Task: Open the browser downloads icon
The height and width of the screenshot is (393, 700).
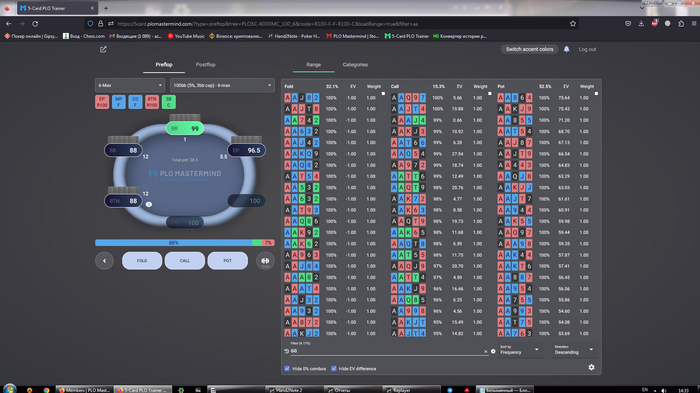Action: [641, 24]
